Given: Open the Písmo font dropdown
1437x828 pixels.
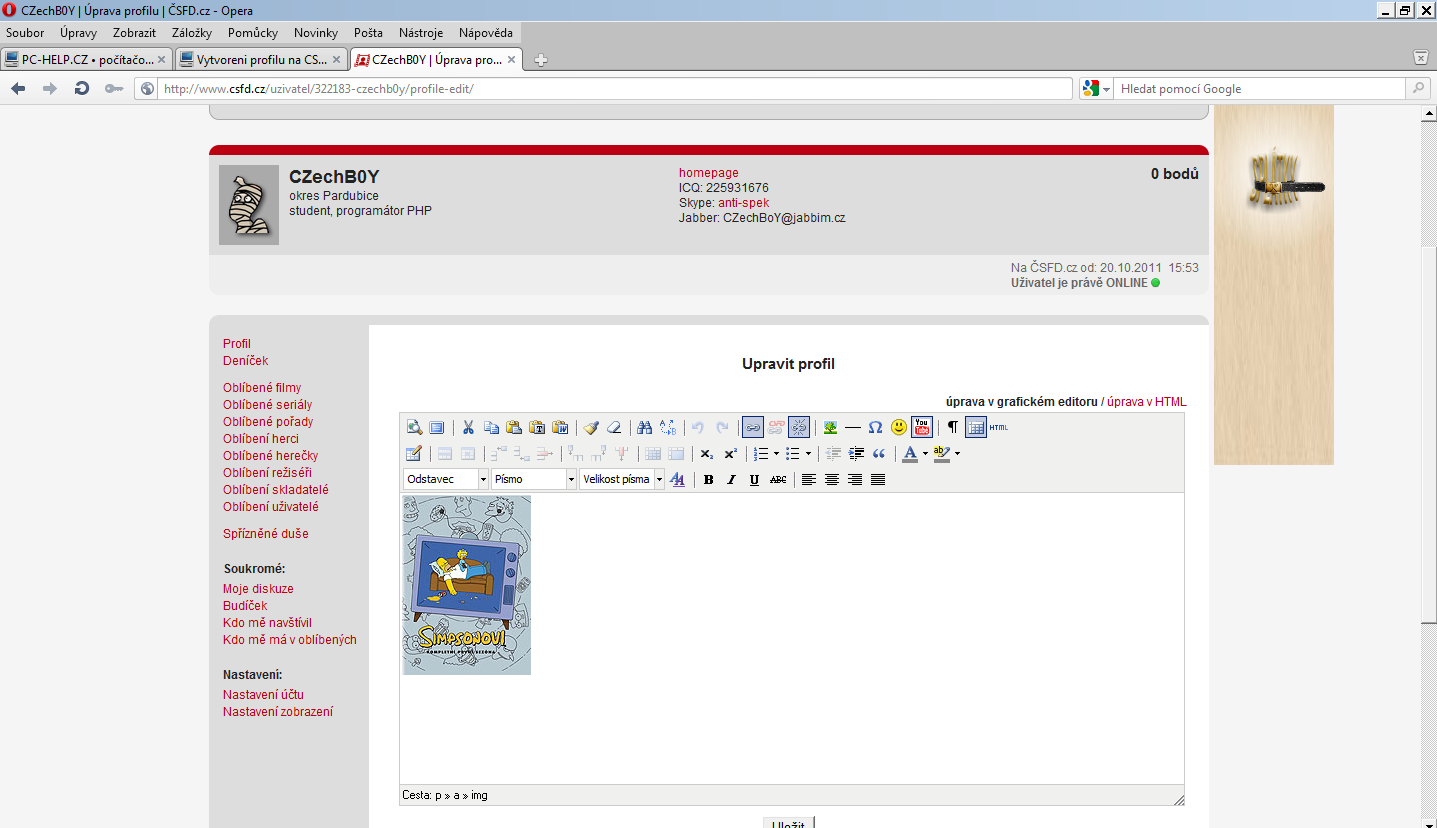Looking at the screenshot, I should click(534, 479).
